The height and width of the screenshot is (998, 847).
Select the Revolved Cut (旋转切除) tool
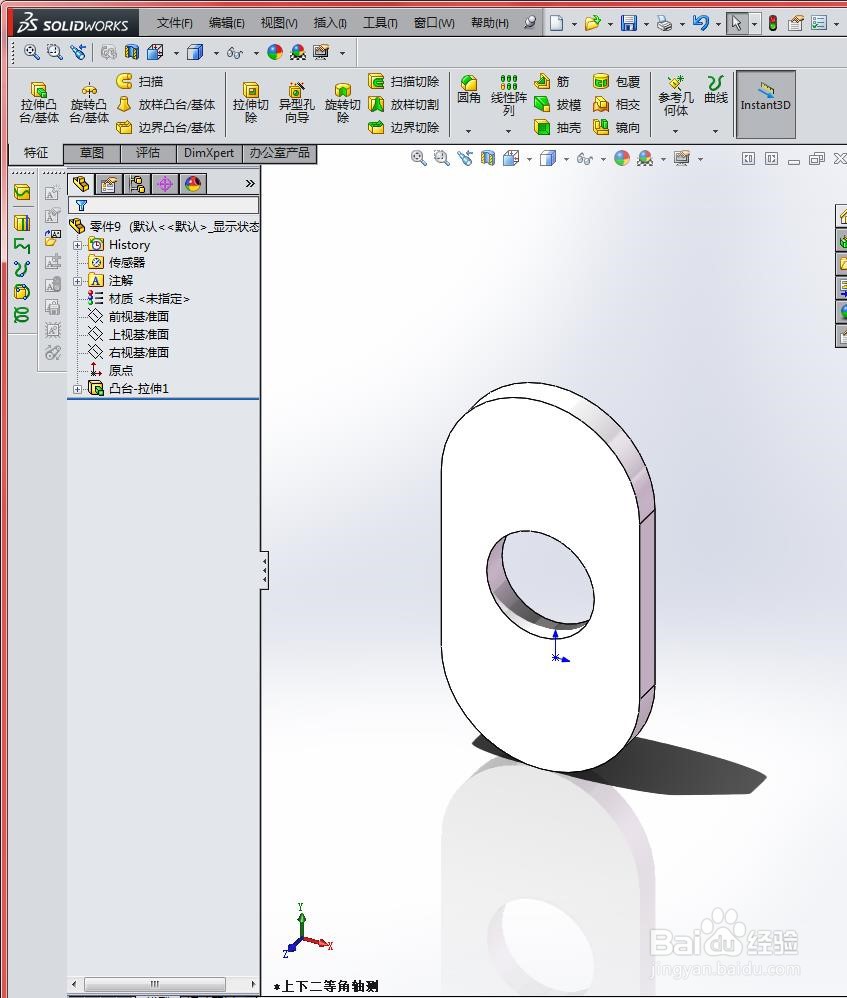342,102
